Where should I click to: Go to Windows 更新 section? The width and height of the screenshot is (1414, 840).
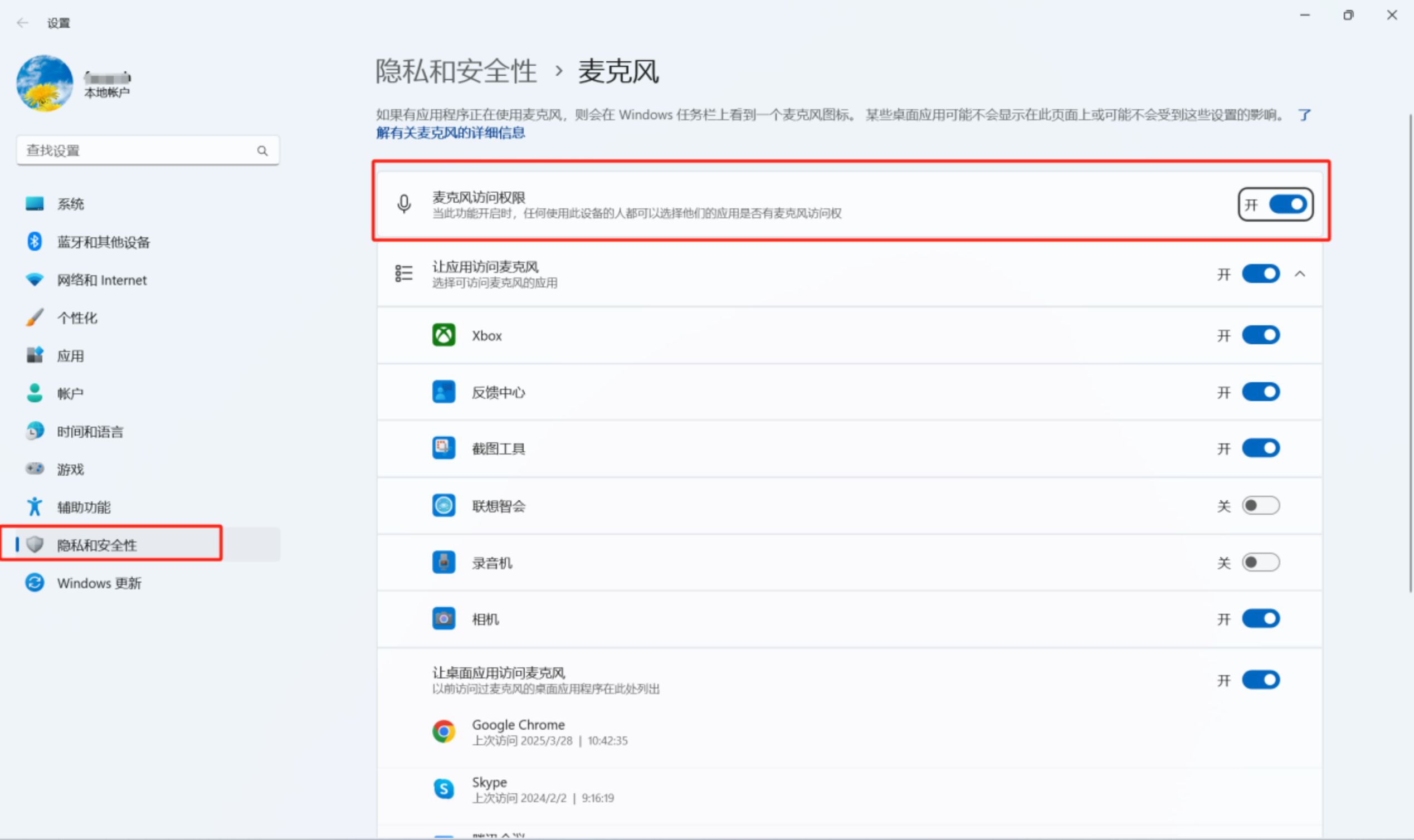pyautogui.click(x=99, y=583)
